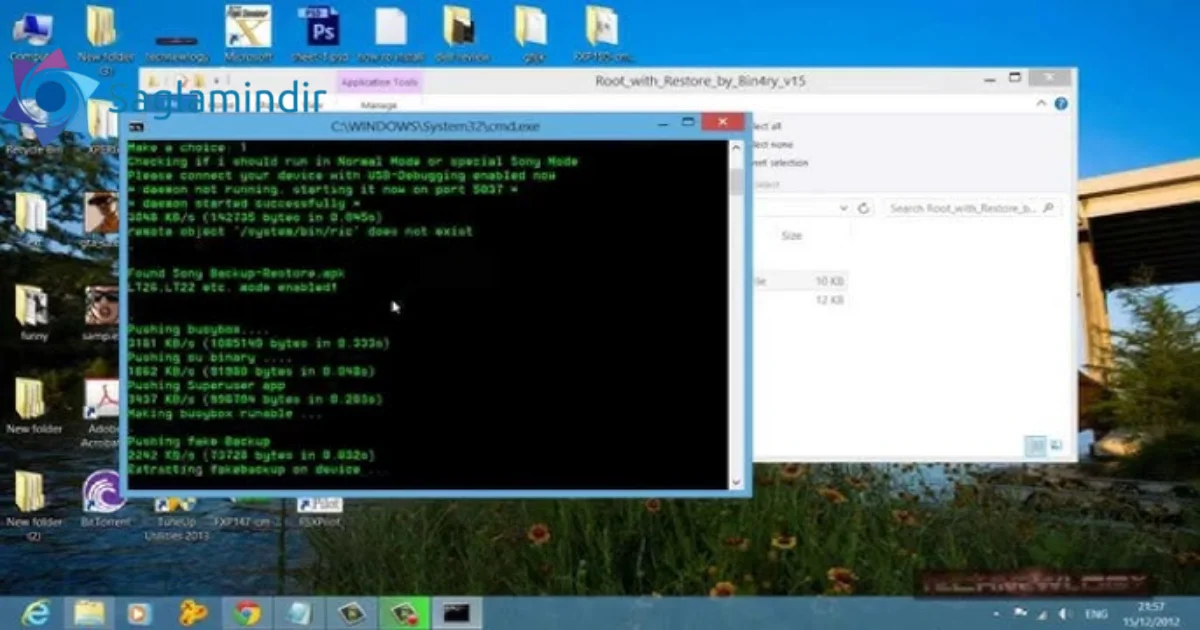
Task: Show hidden system tray icons
Action: point(995,612)
